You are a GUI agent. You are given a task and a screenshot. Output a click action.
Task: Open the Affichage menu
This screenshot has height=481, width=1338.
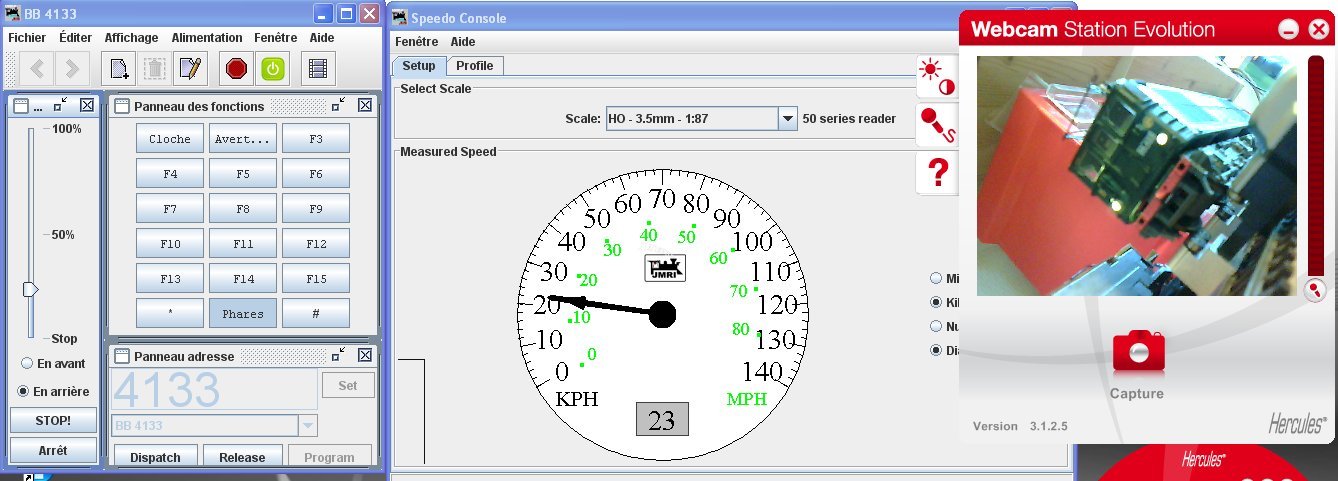132,37
